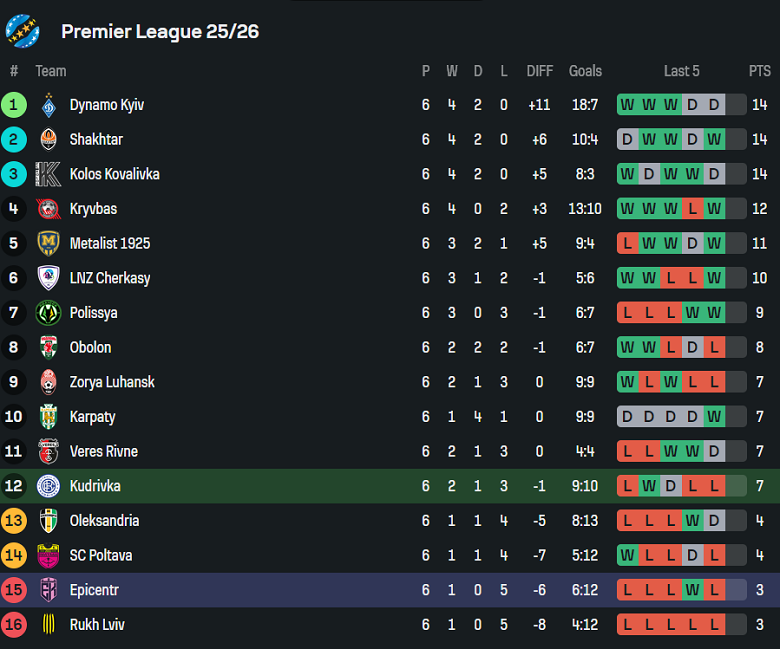Click the Last 5 column header
This screenshot has width=780, height=649.
(681, 71)
